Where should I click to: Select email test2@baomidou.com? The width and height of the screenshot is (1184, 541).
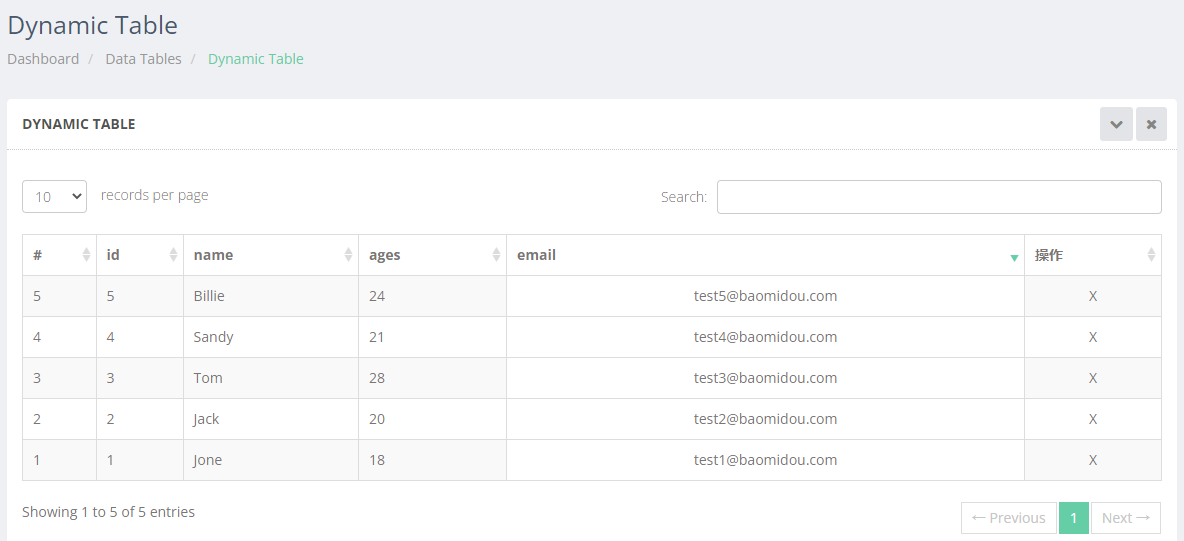pos(766,419)
